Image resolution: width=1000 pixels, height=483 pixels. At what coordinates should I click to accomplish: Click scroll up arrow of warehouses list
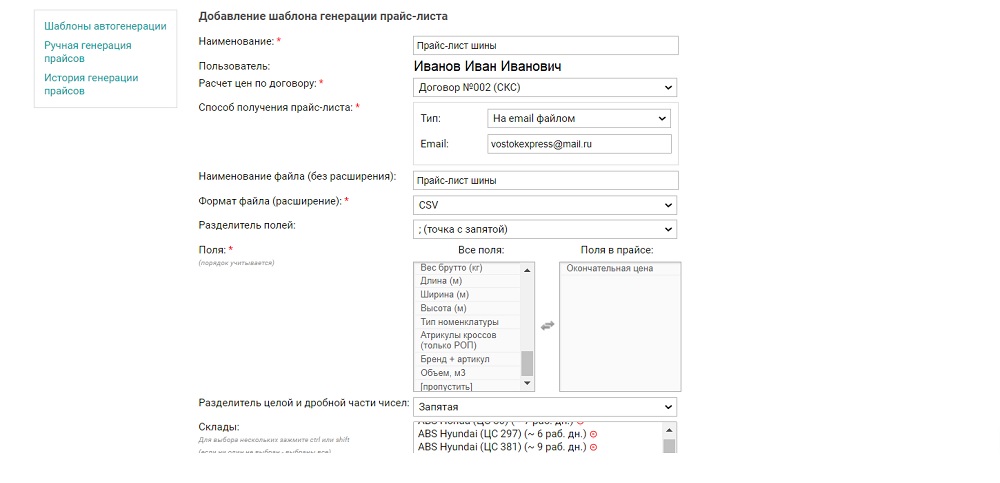point(670,429)
